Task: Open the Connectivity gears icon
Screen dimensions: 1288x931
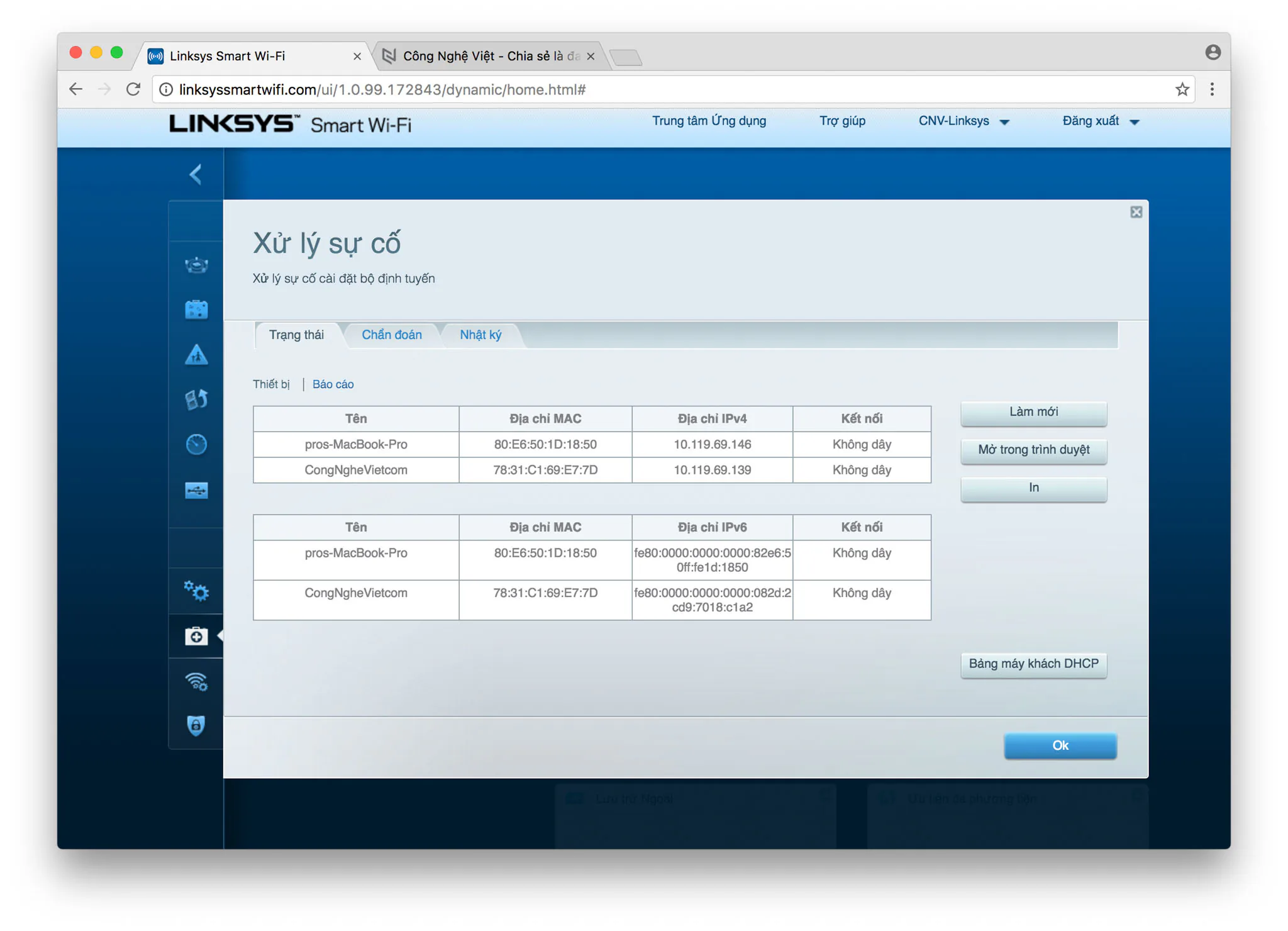Action: tap(196, 591)
